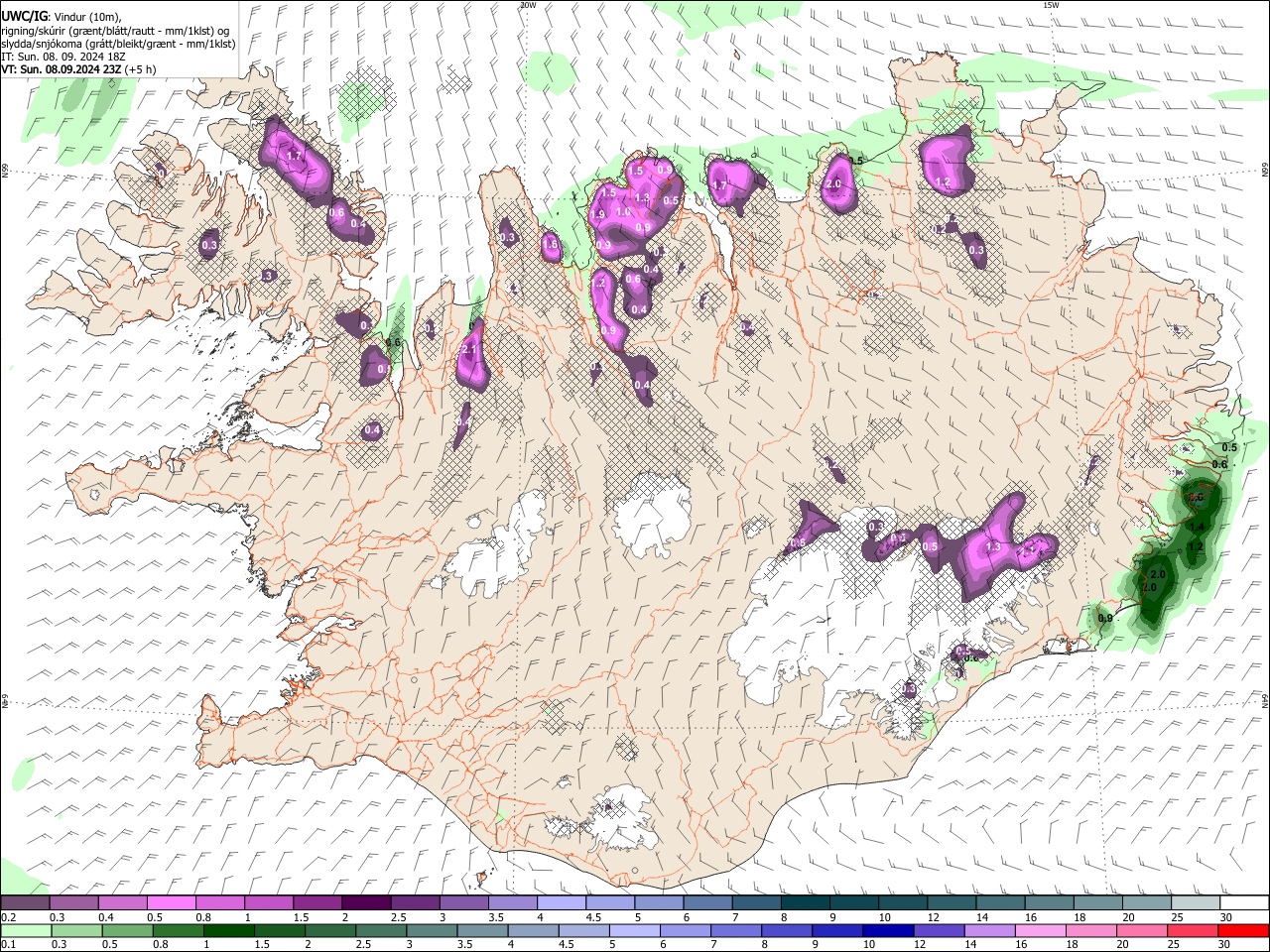Select the light periwinkle 4–4.5 snow legend swatch

click(561, 903)
